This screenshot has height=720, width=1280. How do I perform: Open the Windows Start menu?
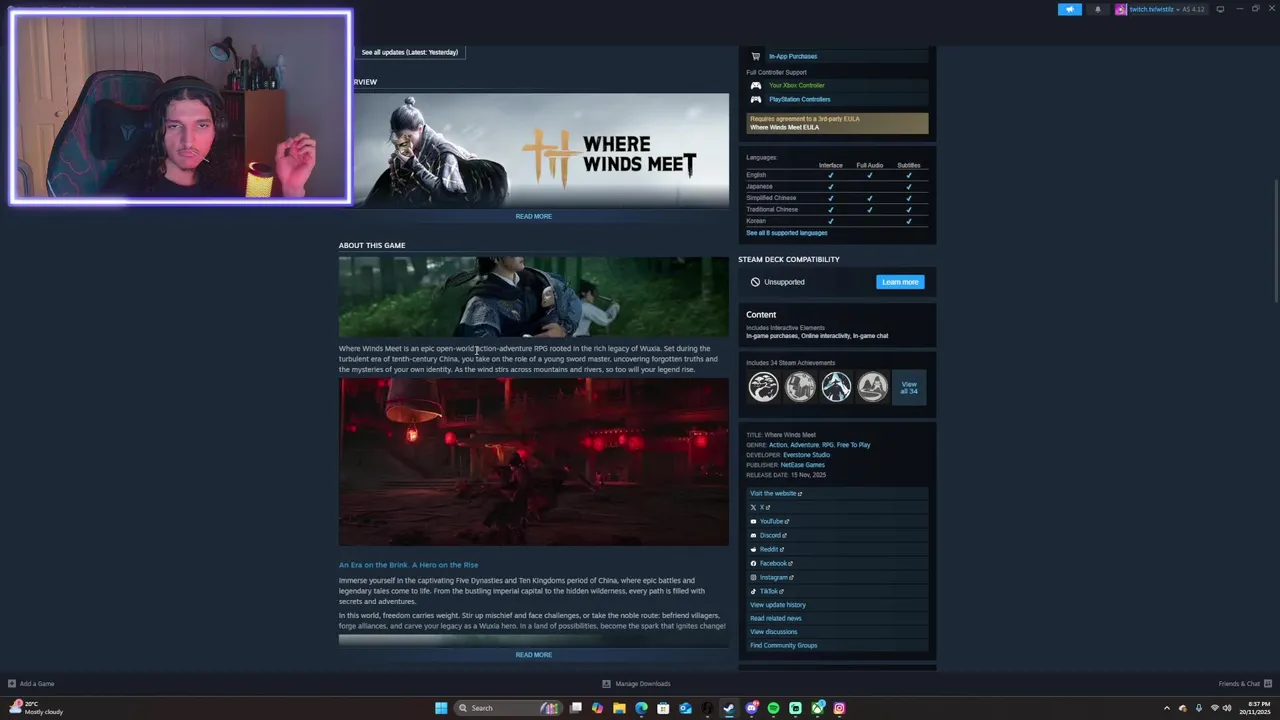coord(441,708)
